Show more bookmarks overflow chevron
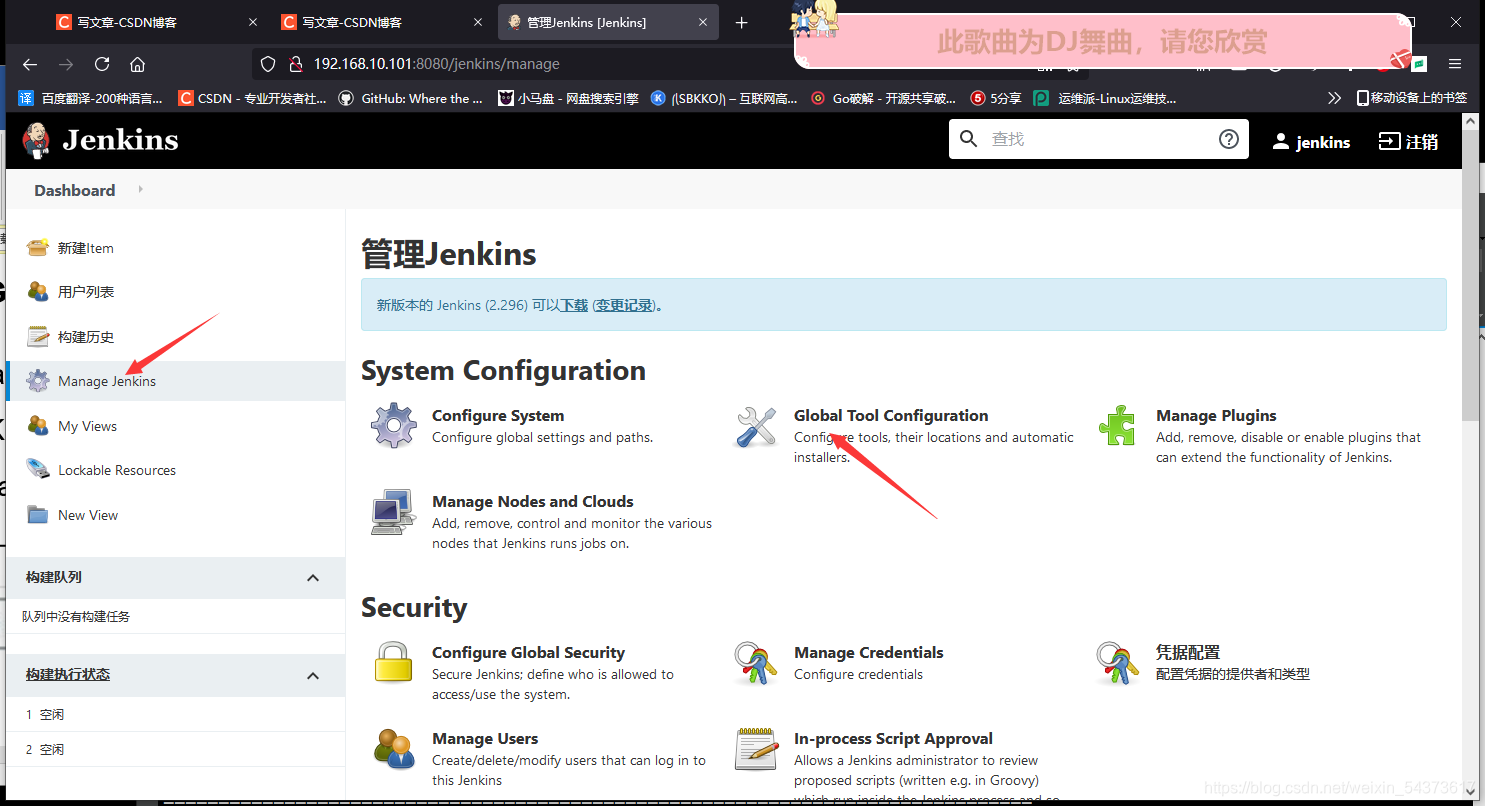Viewport: 1485px width, 806px height. click(1334, 98)
